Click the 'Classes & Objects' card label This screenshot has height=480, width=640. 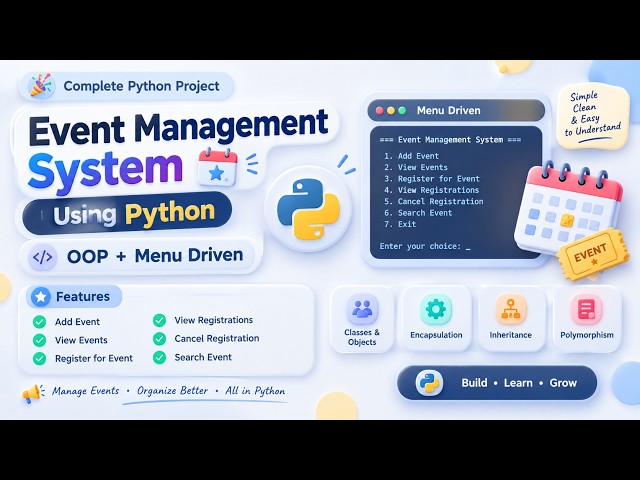pos(362,337)
